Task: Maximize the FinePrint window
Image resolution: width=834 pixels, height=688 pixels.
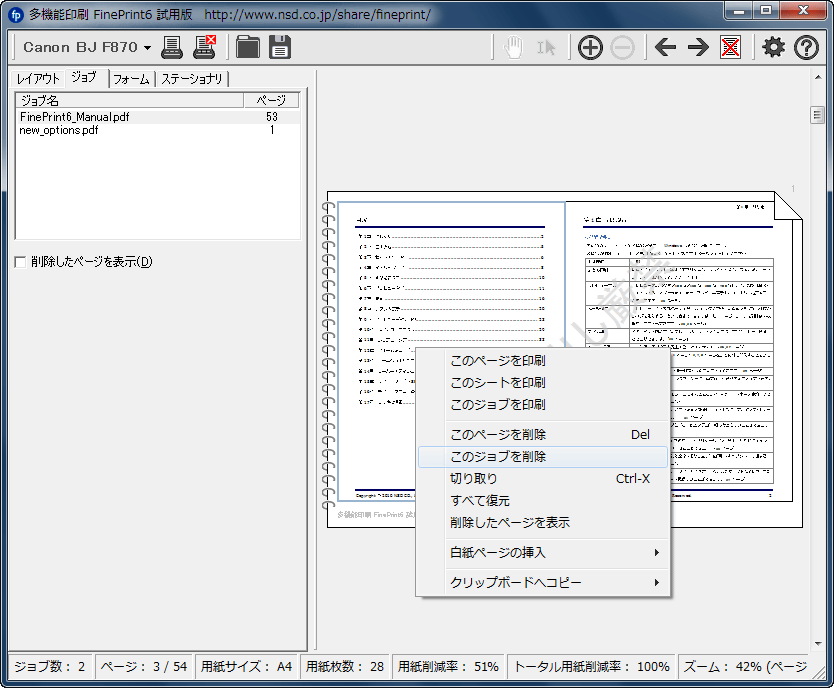Action: tap(765, 11)
